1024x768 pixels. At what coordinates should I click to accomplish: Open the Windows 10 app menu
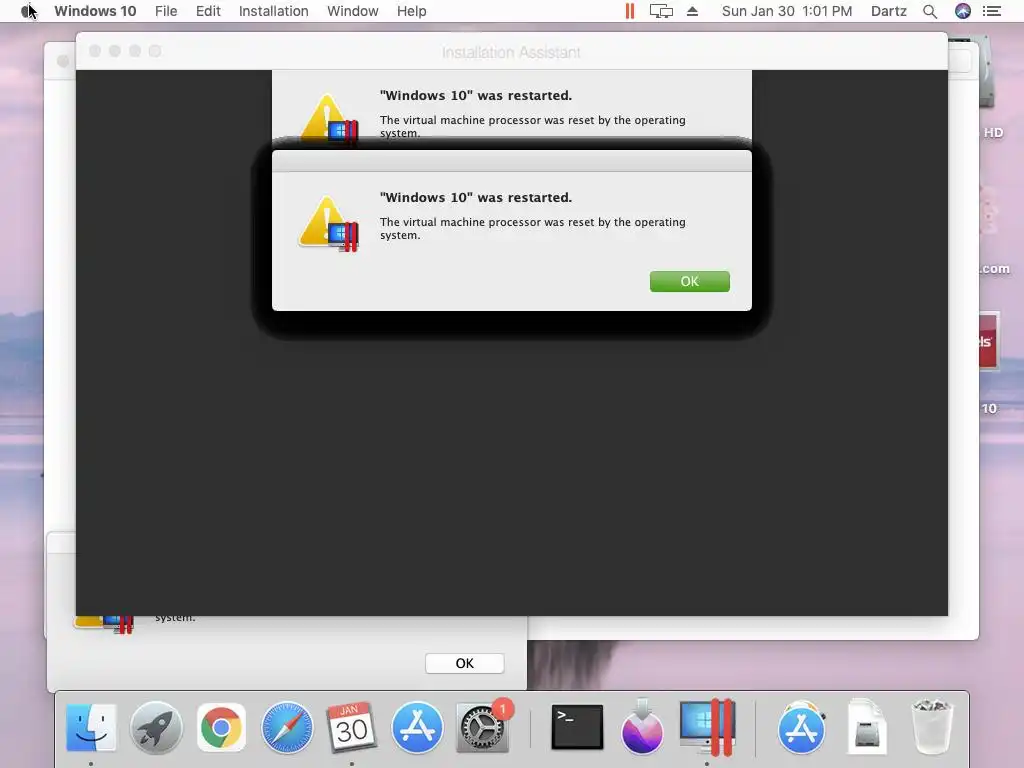tap(95, 11)
